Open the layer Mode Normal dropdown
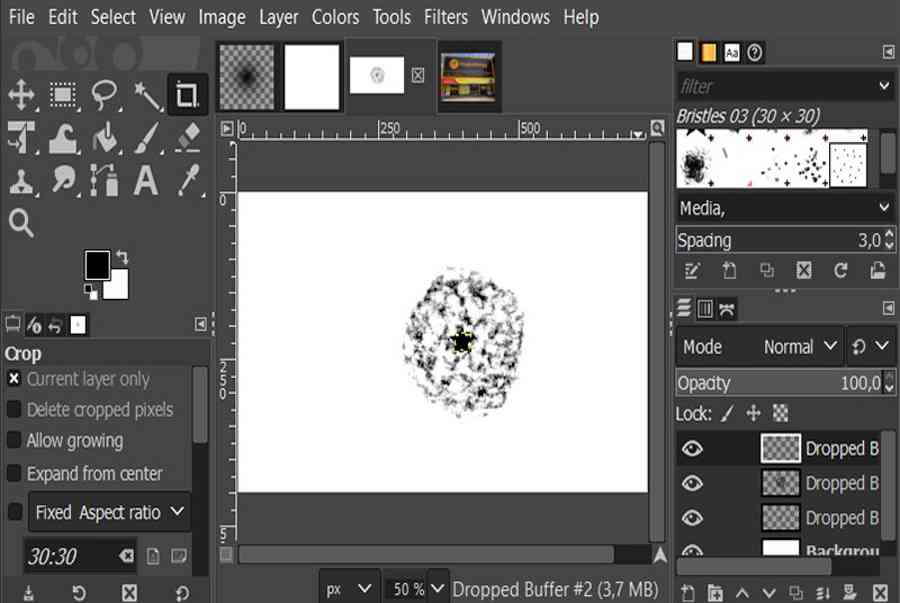900x603 pixels. click(801, 347)
